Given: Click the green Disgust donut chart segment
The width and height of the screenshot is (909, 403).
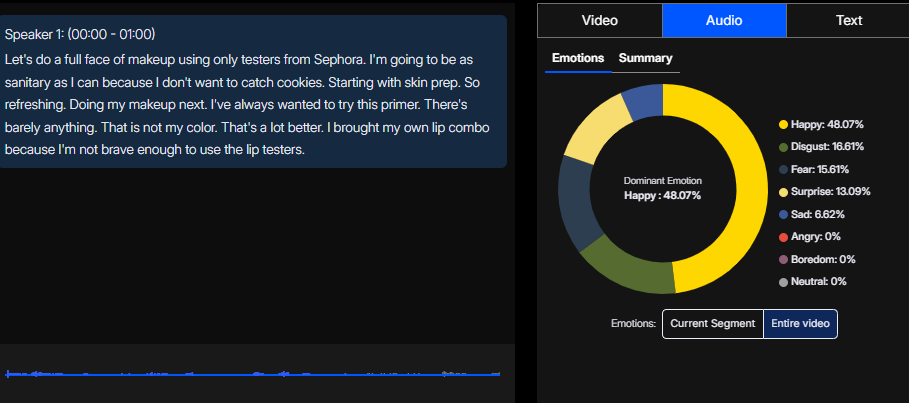Looking at the screenshot, I should (622, 263).
